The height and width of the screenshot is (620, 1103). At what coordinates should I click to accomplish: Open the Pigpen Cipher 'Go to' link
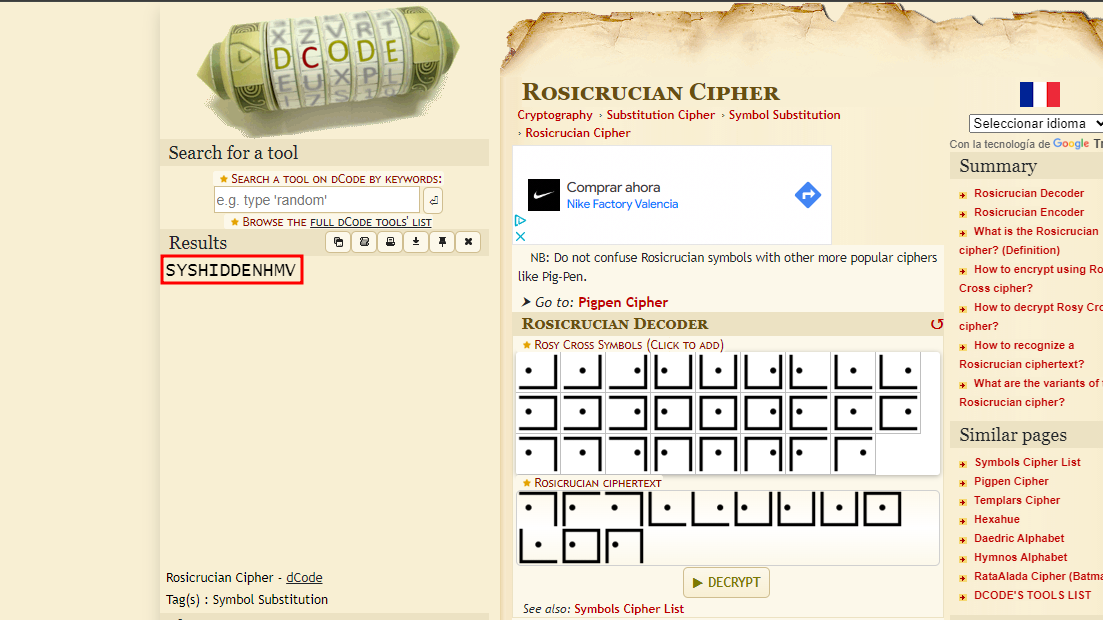tap(622, 302)
